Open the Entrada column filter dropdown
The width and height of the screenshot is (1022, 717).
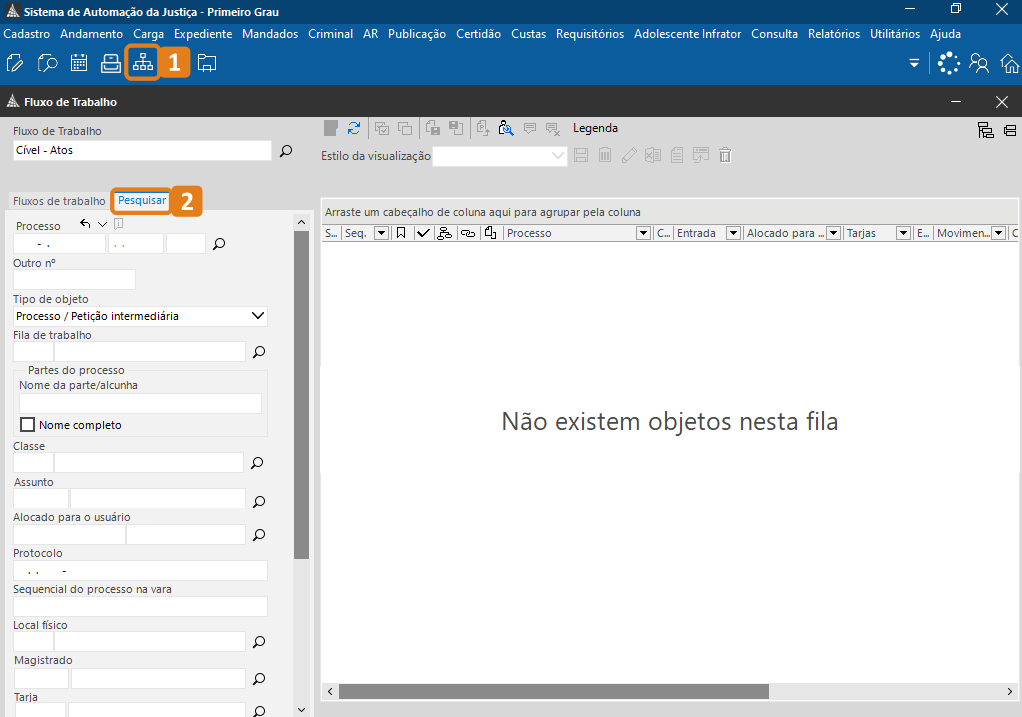pyautogui.click(x=734, y=233)
